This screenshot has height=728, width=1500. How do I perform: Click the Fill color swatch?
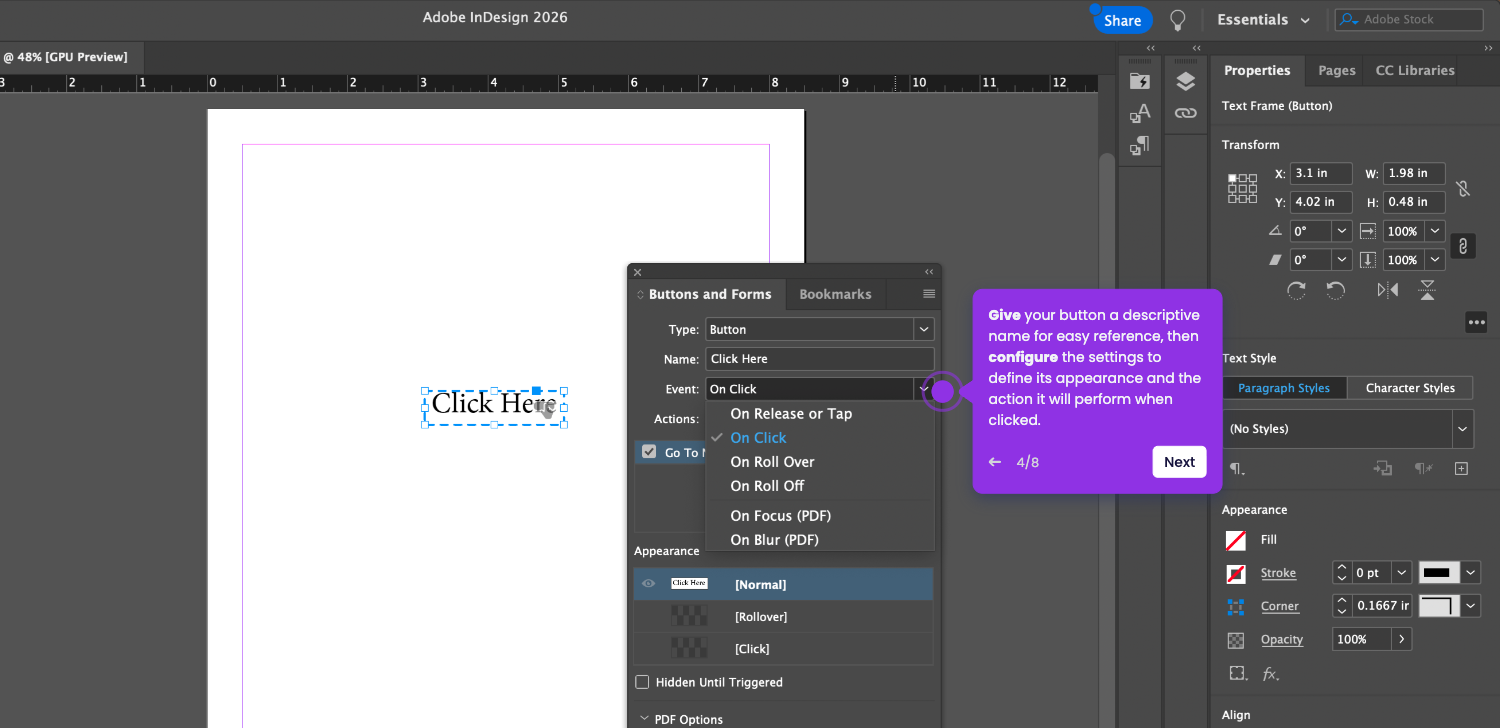[1236, 540]
